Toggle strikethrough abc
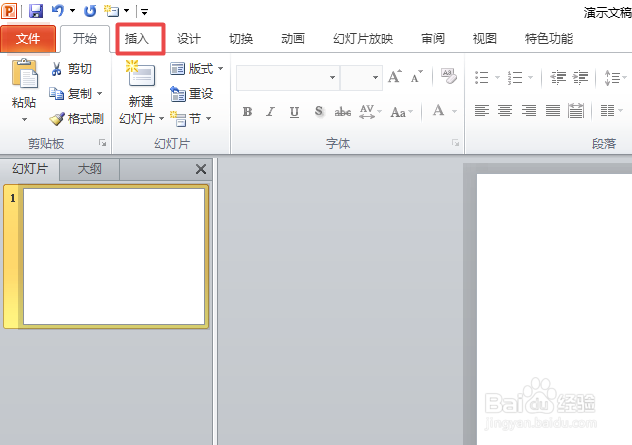This screenshot has width=632, height=445. tap(343, 112)
